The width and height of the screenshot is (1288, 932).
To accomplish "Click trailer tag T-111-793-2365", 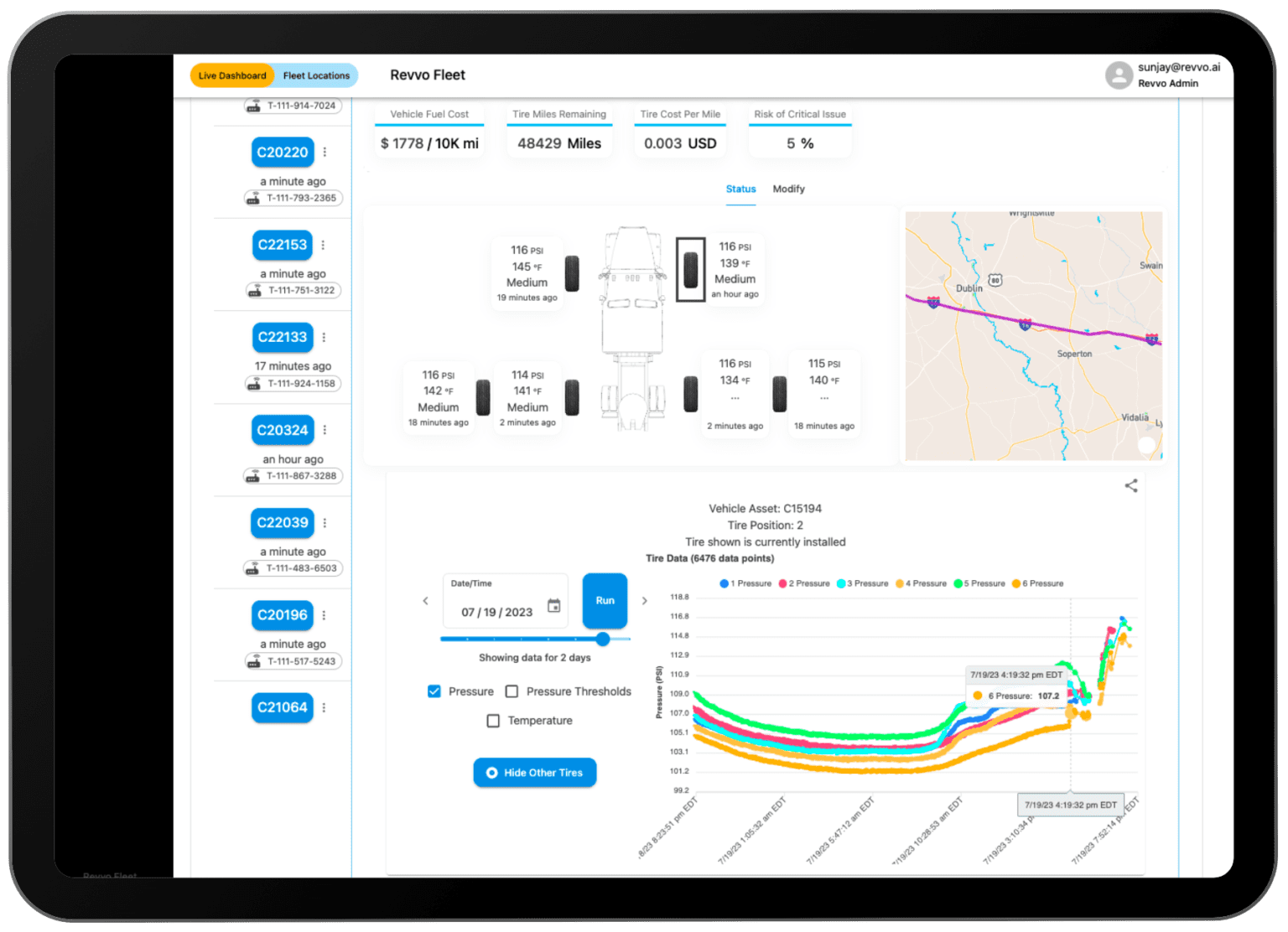I will tap(293, 198).
